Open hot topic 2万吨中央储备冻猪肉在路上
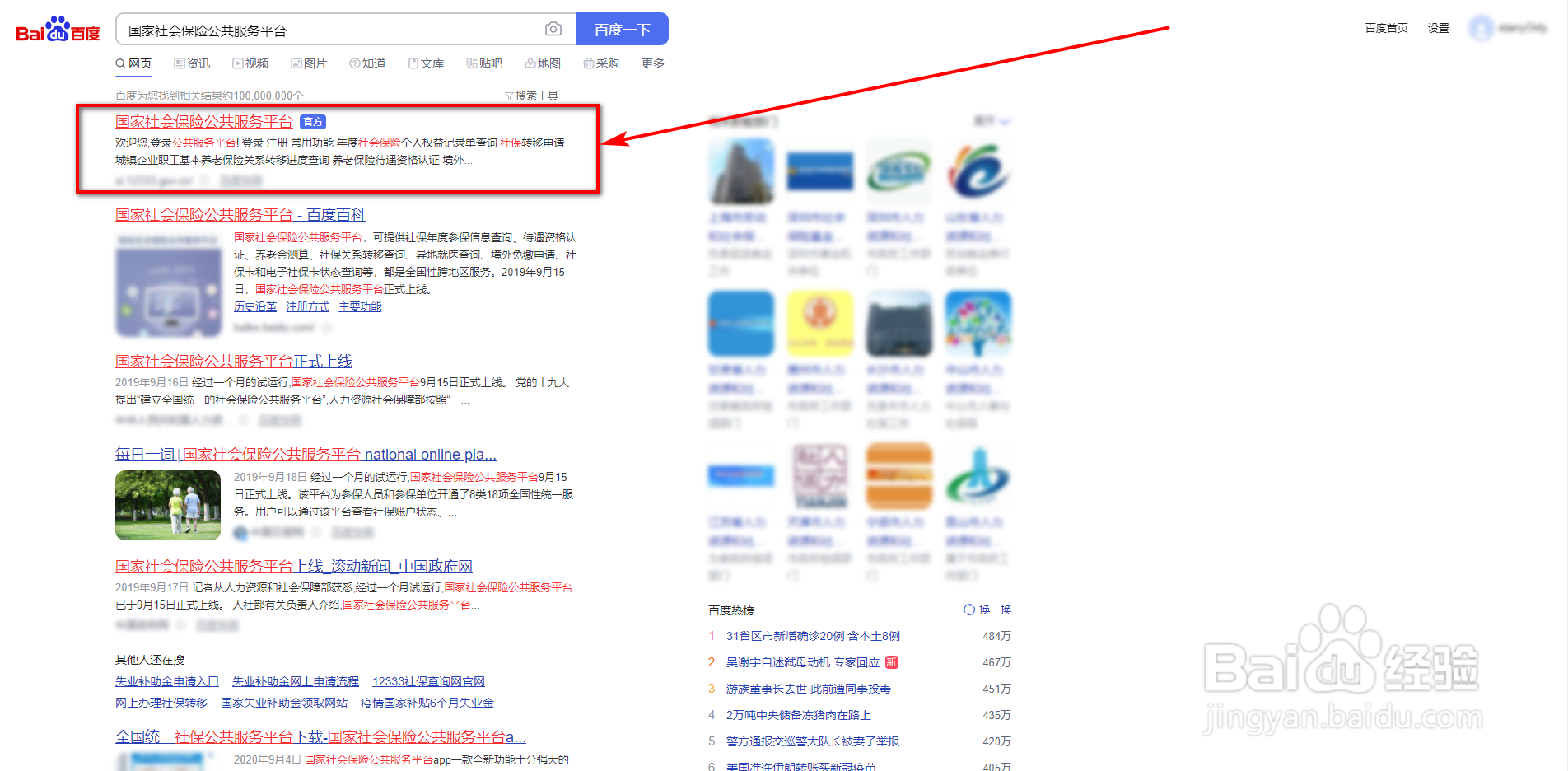 pos(799,715)
